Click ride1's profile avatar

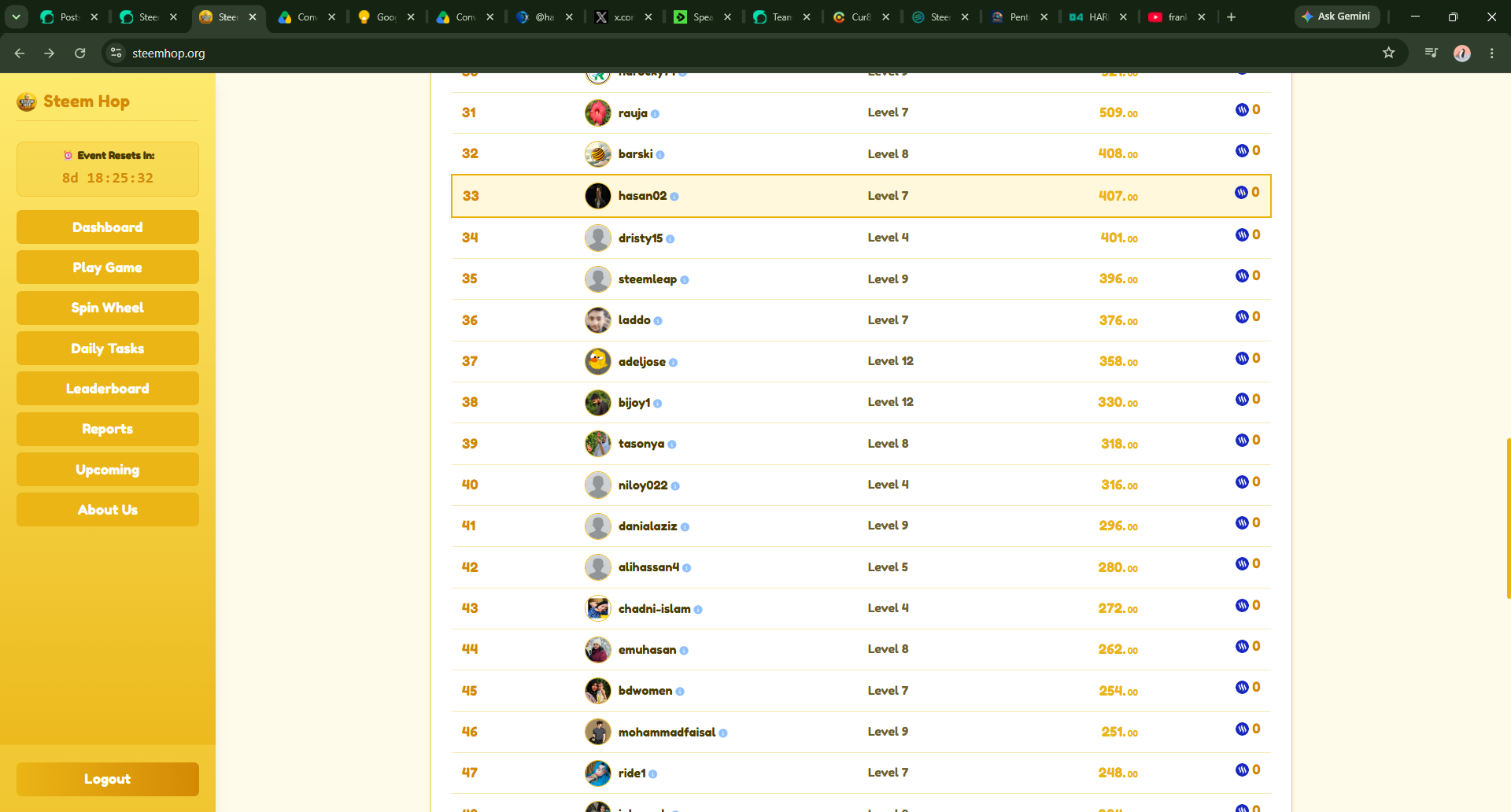point(598,773)
